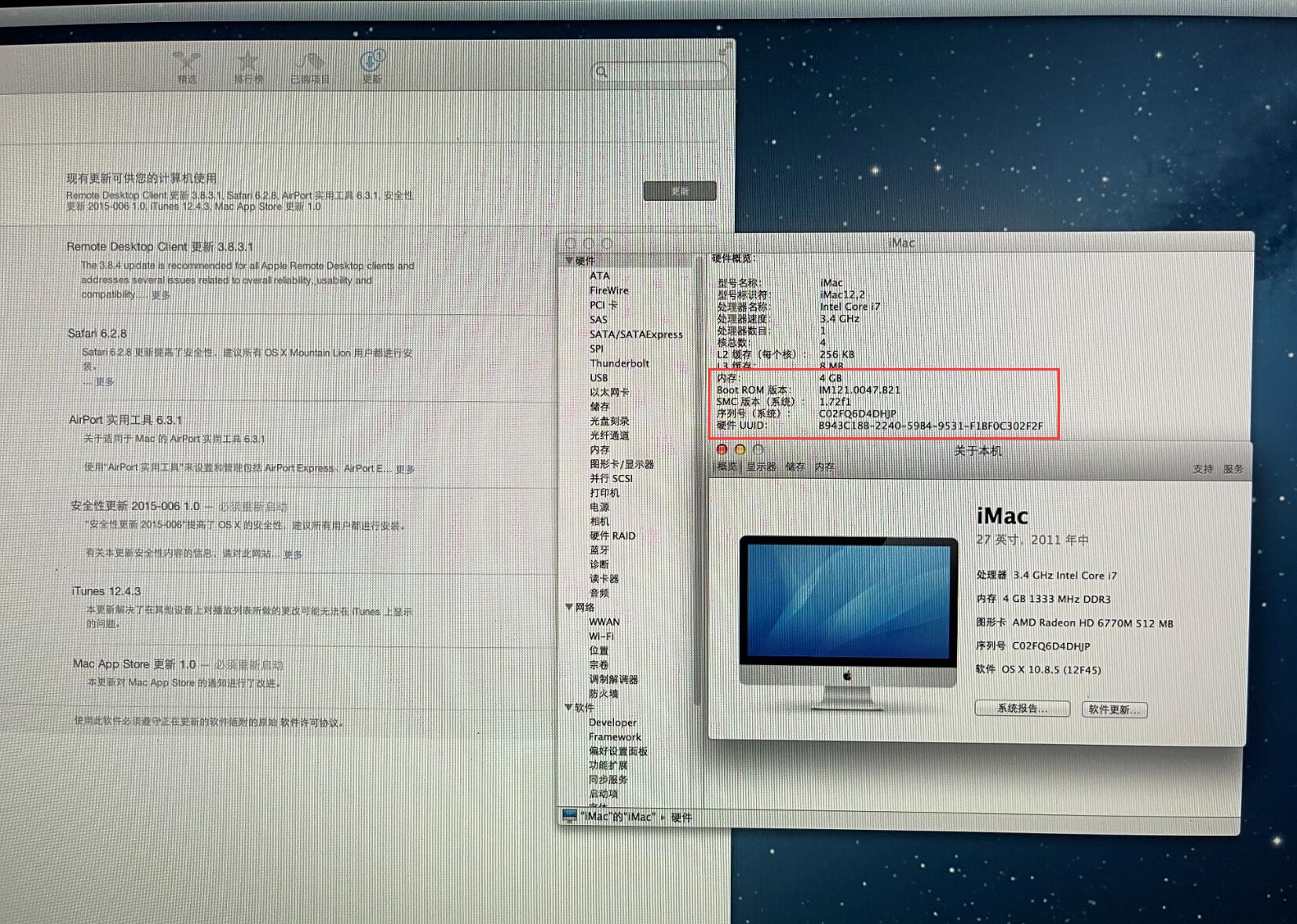Click the 型号标识符 value iMac12,2

842,294
